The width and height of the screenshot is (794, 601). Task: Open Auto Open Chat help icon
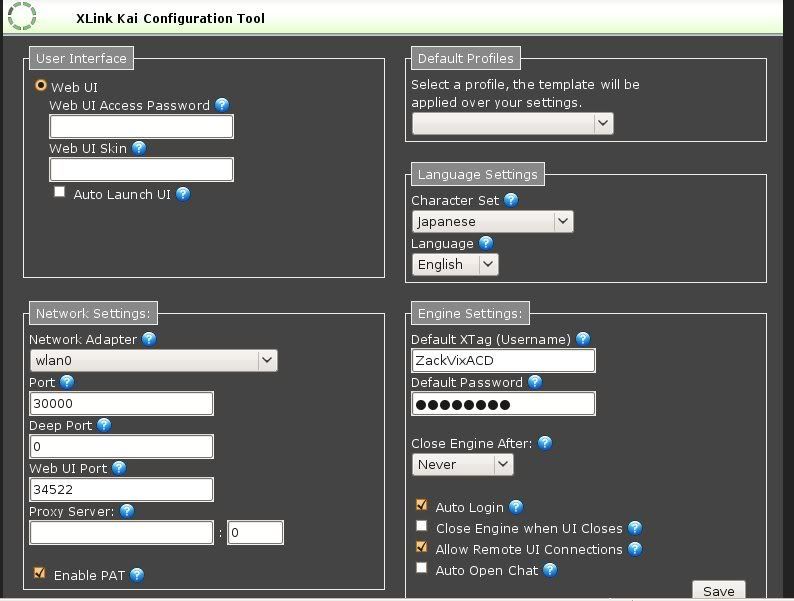point(550,570)
